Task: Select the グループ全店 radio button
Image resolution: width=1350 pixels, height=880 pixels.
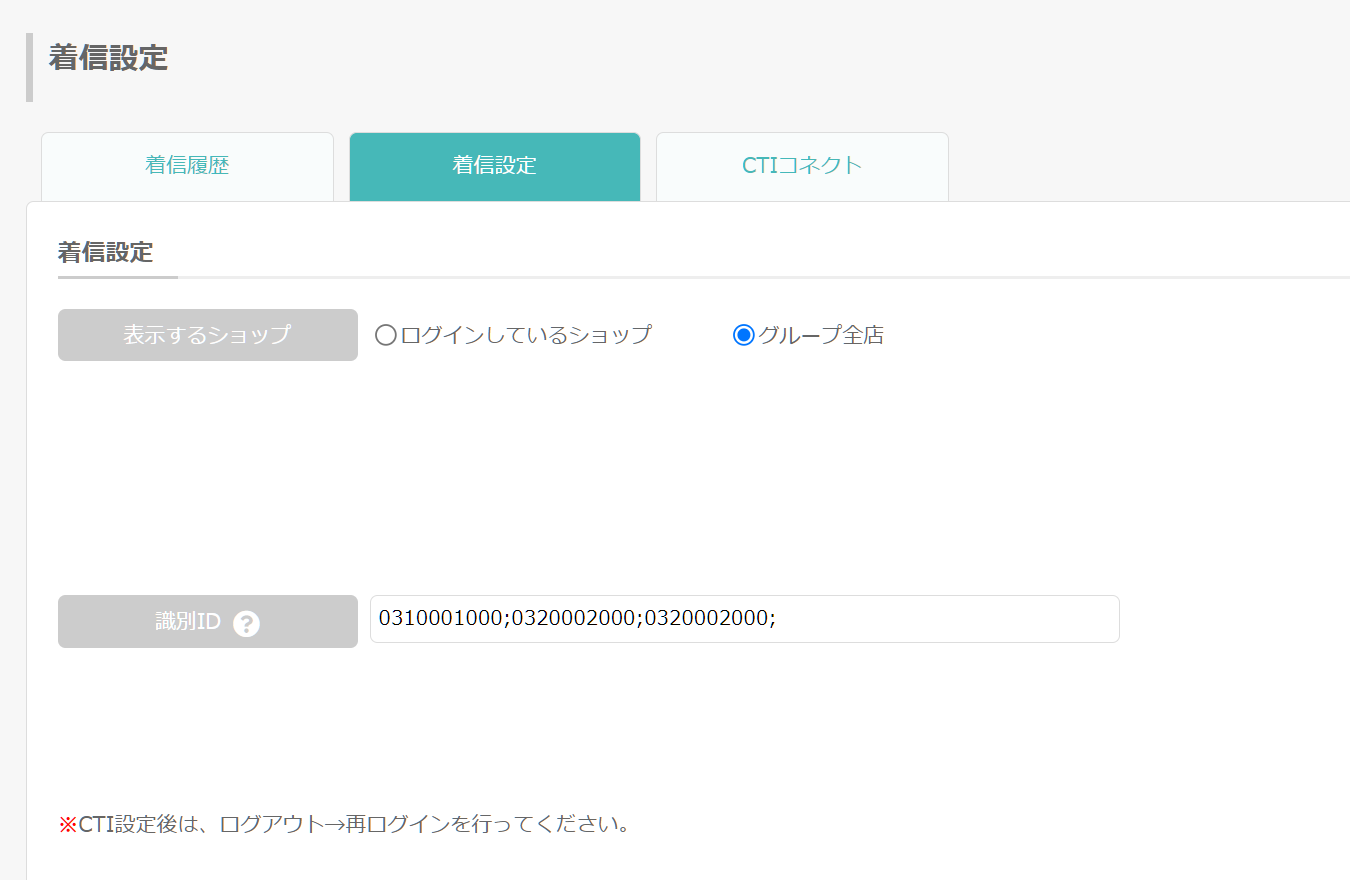Action: 743,335
